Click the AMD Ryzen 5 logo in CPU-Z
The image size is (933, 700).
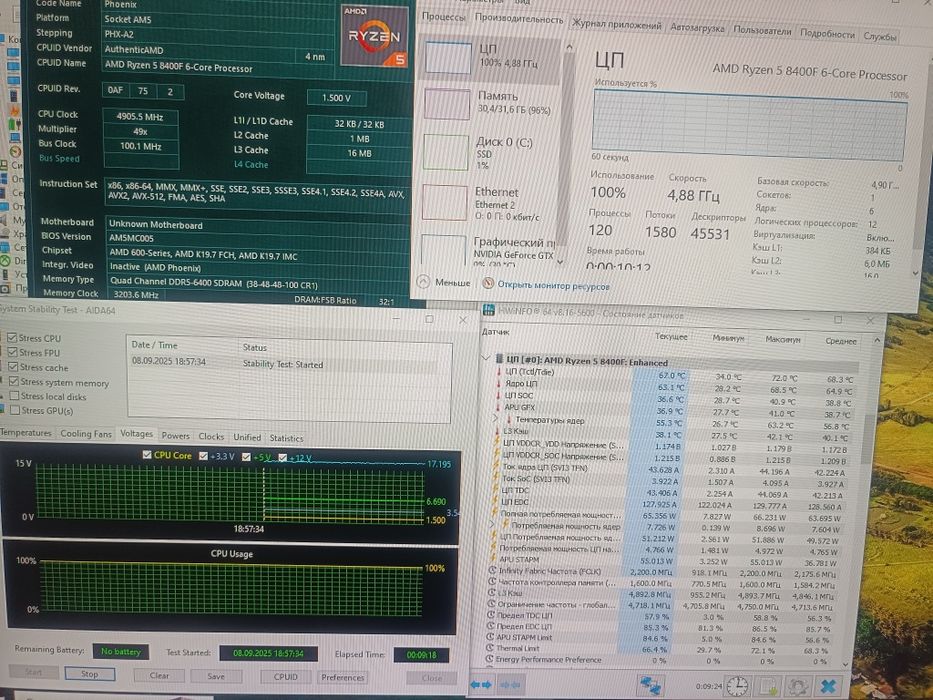[374, 36]
